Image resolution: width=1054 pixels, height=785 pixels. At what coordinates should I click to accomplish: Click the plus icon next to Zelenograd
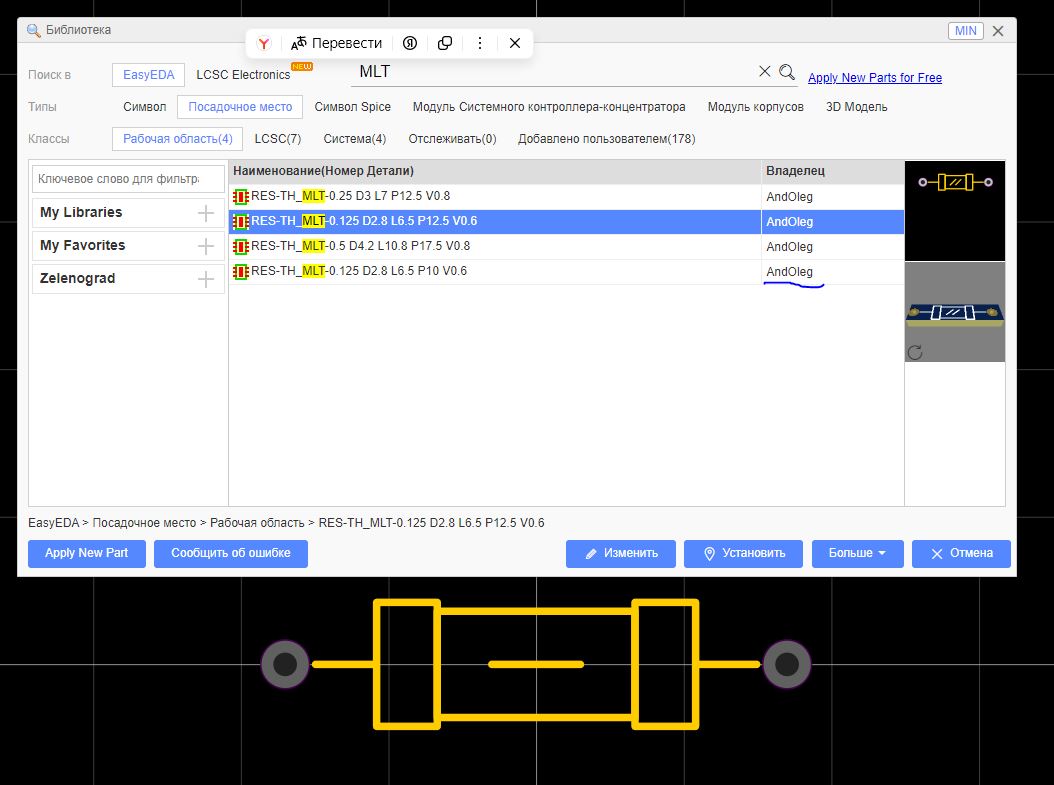pyautogui.click(x=206, y=279)
